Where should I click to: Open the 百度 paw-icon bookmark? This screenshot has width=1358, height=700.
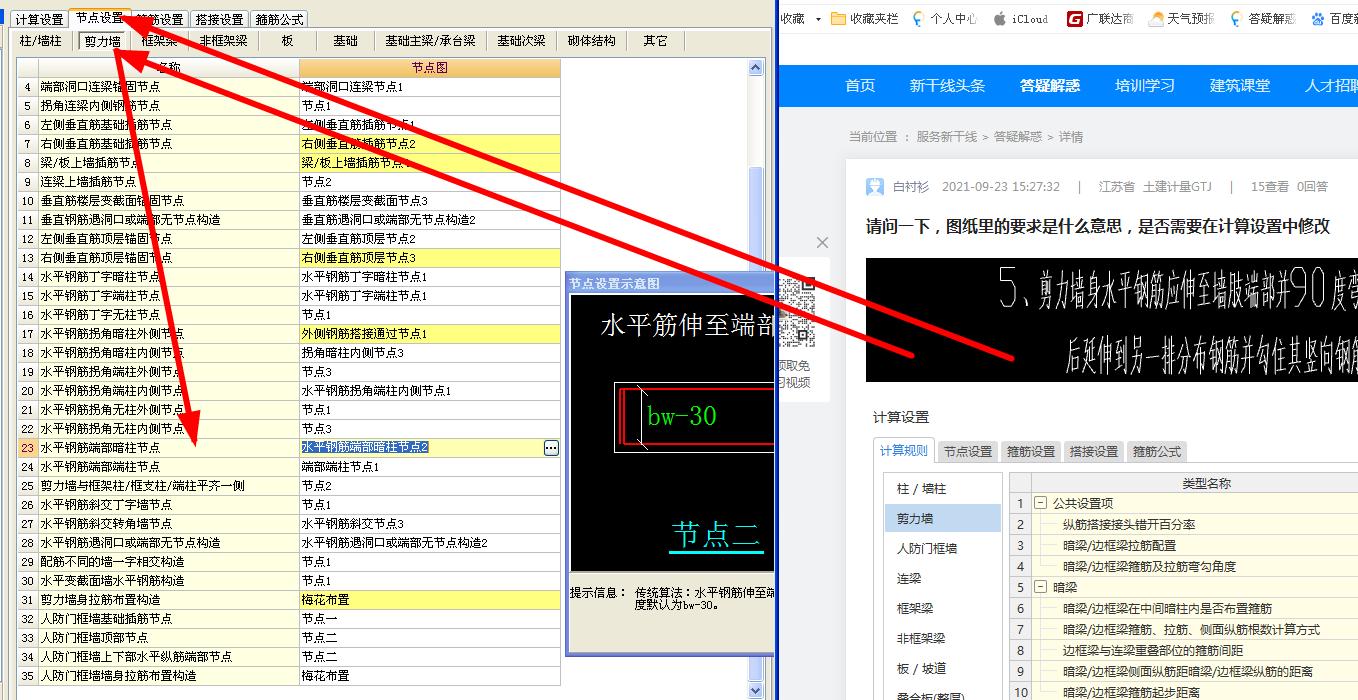(1318, 18)
